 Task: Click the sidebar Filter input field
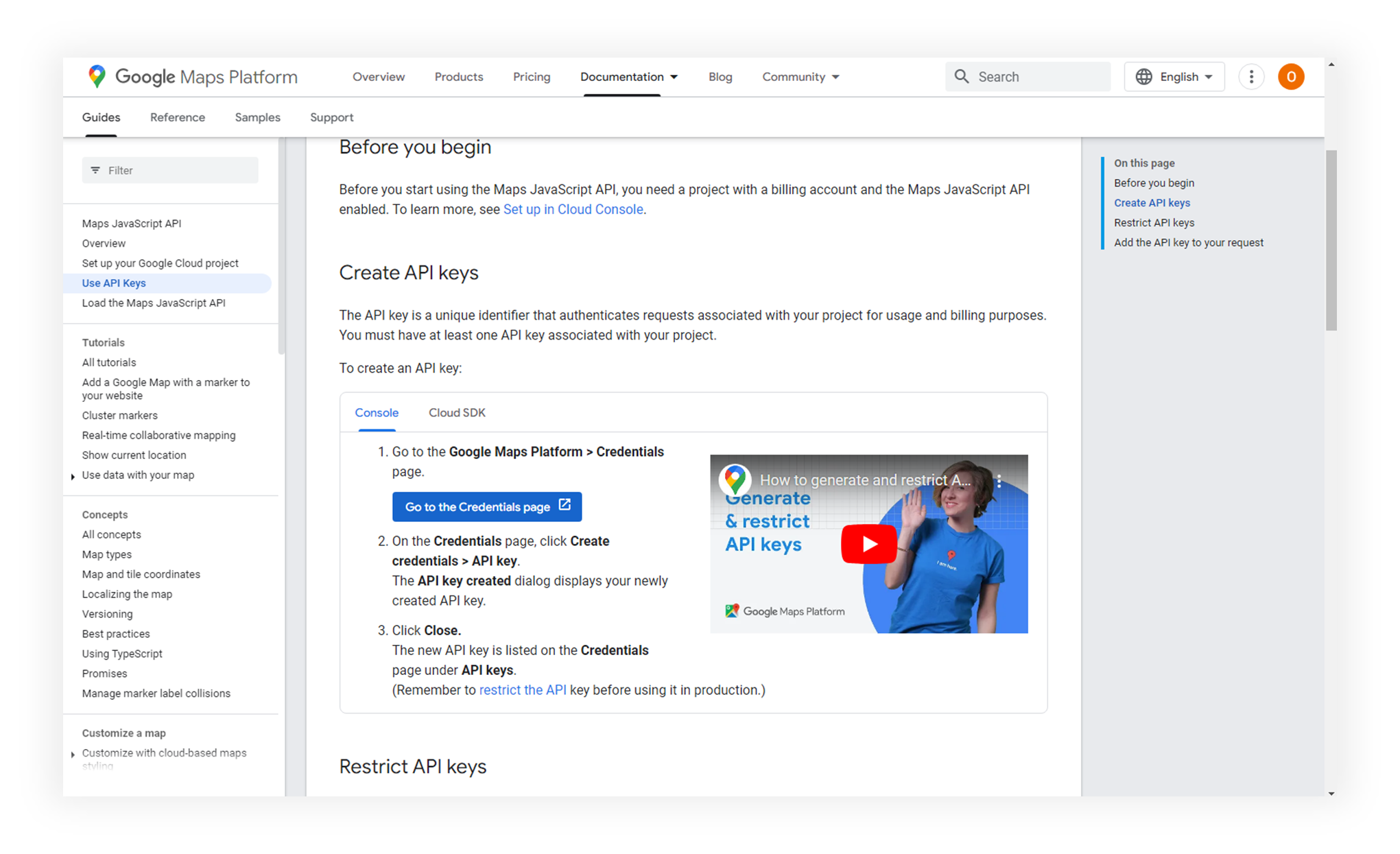tap(178, 170)
